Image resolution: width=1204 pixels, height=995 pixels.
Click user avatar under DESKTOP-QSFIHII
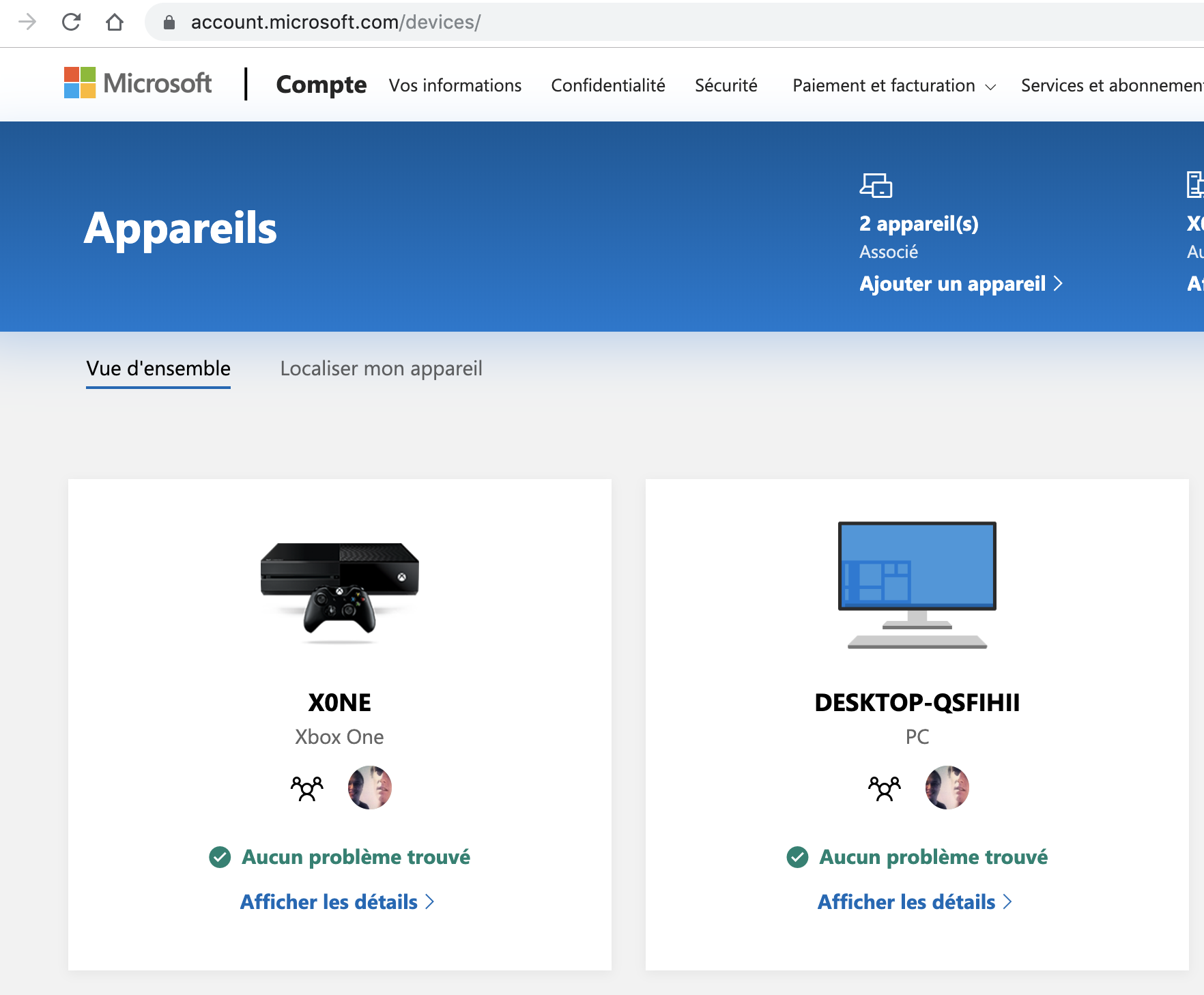point(947,788)
